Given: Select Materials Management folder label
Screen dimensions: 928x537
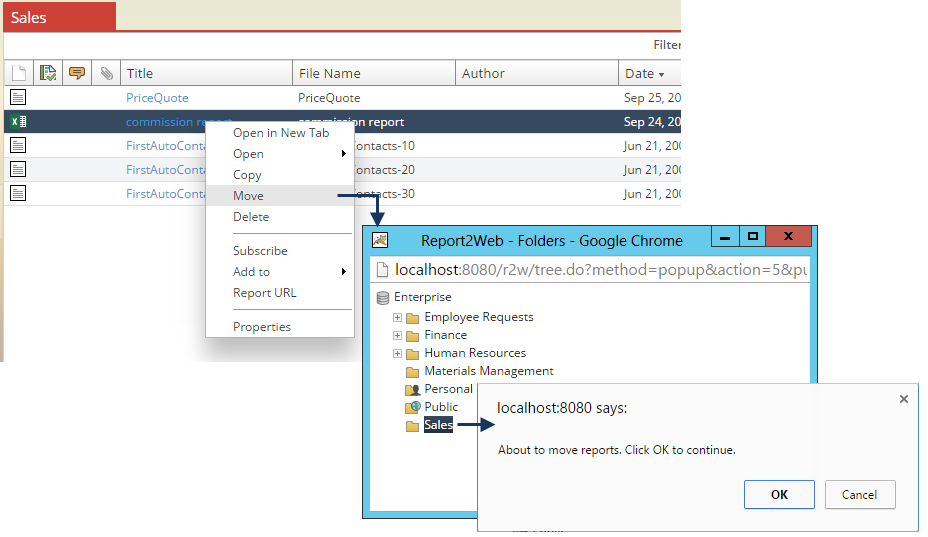Looking at the screenshot, I should click(489, 371).
